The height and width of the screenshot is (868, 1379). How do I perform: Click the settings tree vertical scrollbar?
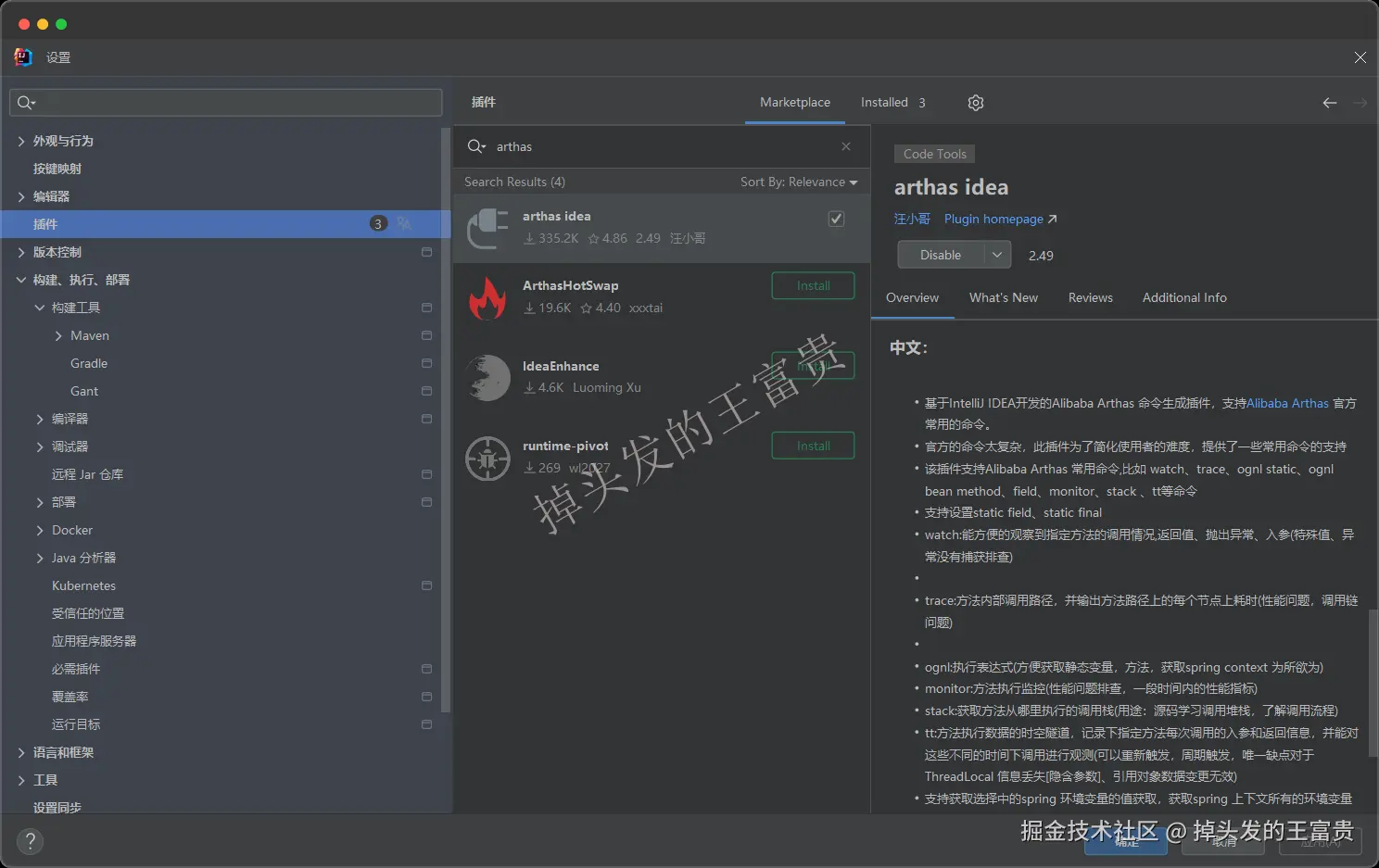coord(446,421)
